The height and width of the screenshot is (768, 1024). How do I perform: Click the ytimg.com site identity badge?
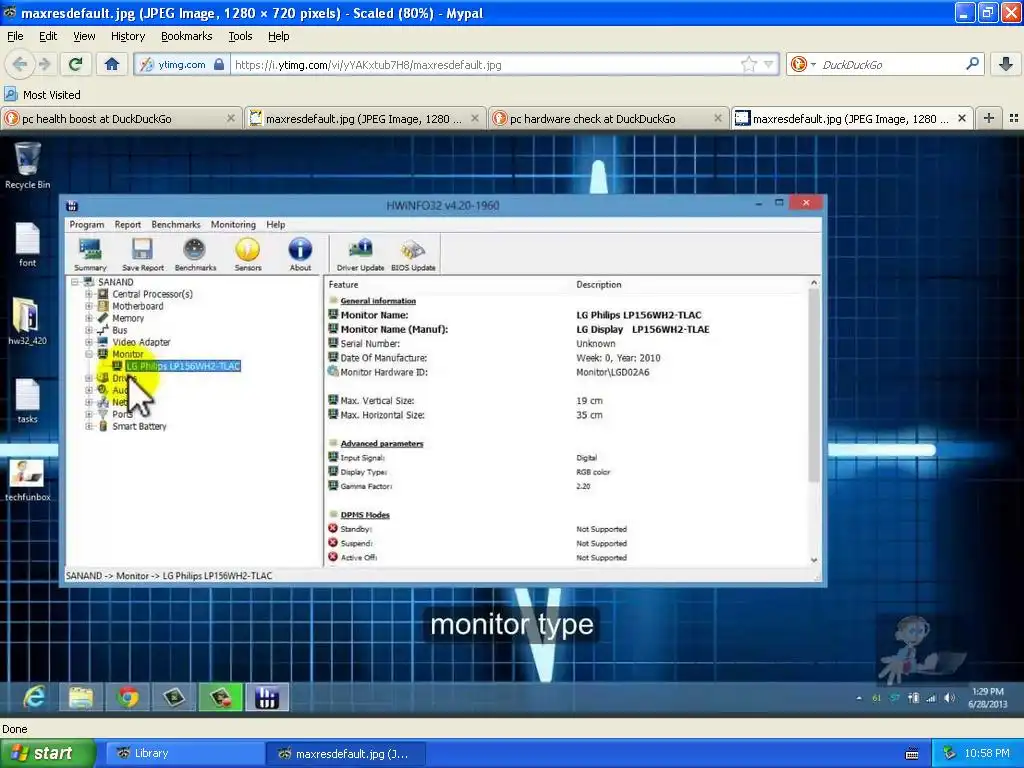click(182, 65)
